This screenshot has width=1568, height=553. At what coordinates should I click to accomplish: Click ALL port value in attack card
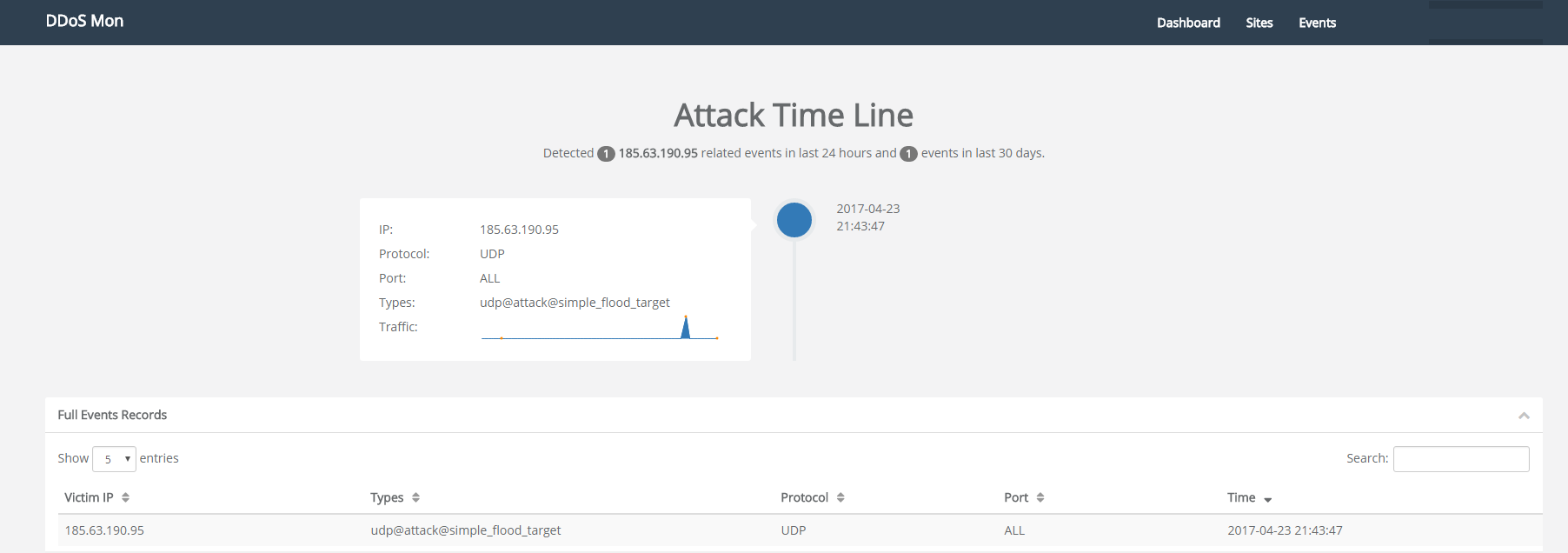490,278
